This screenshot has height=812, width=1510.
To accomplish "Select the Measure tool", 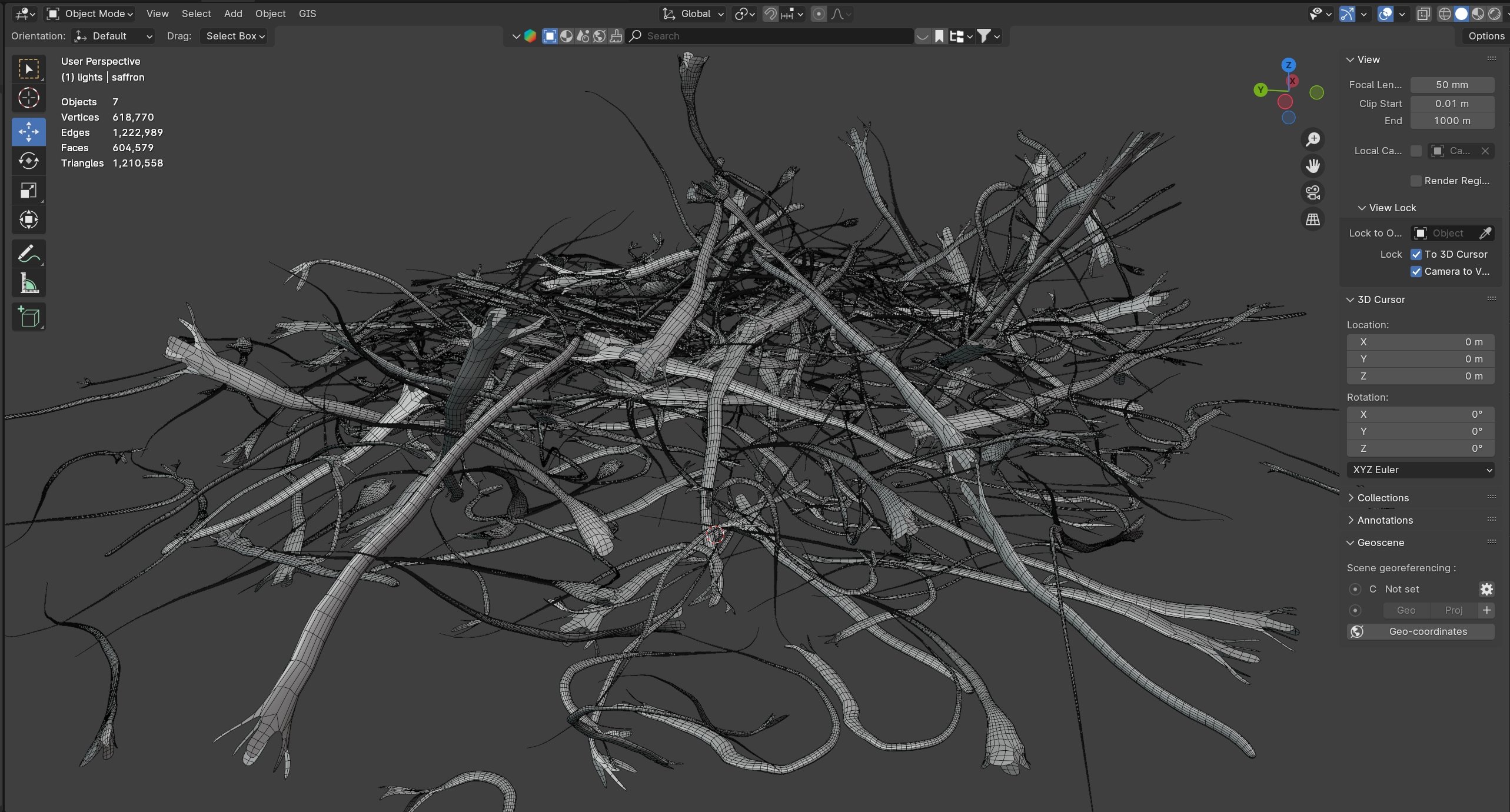I will (x=28, y=284).
